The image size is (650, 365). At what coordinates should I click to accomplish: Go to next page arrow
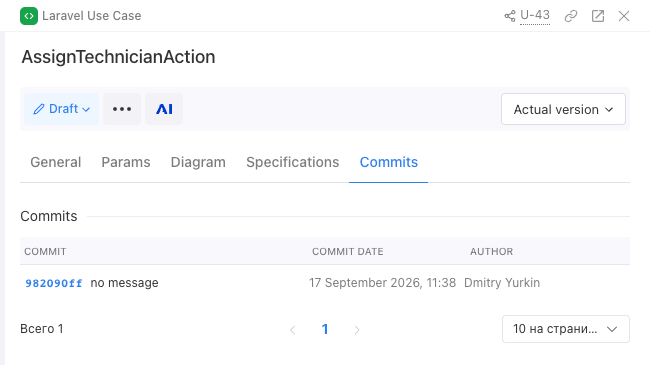357,330
